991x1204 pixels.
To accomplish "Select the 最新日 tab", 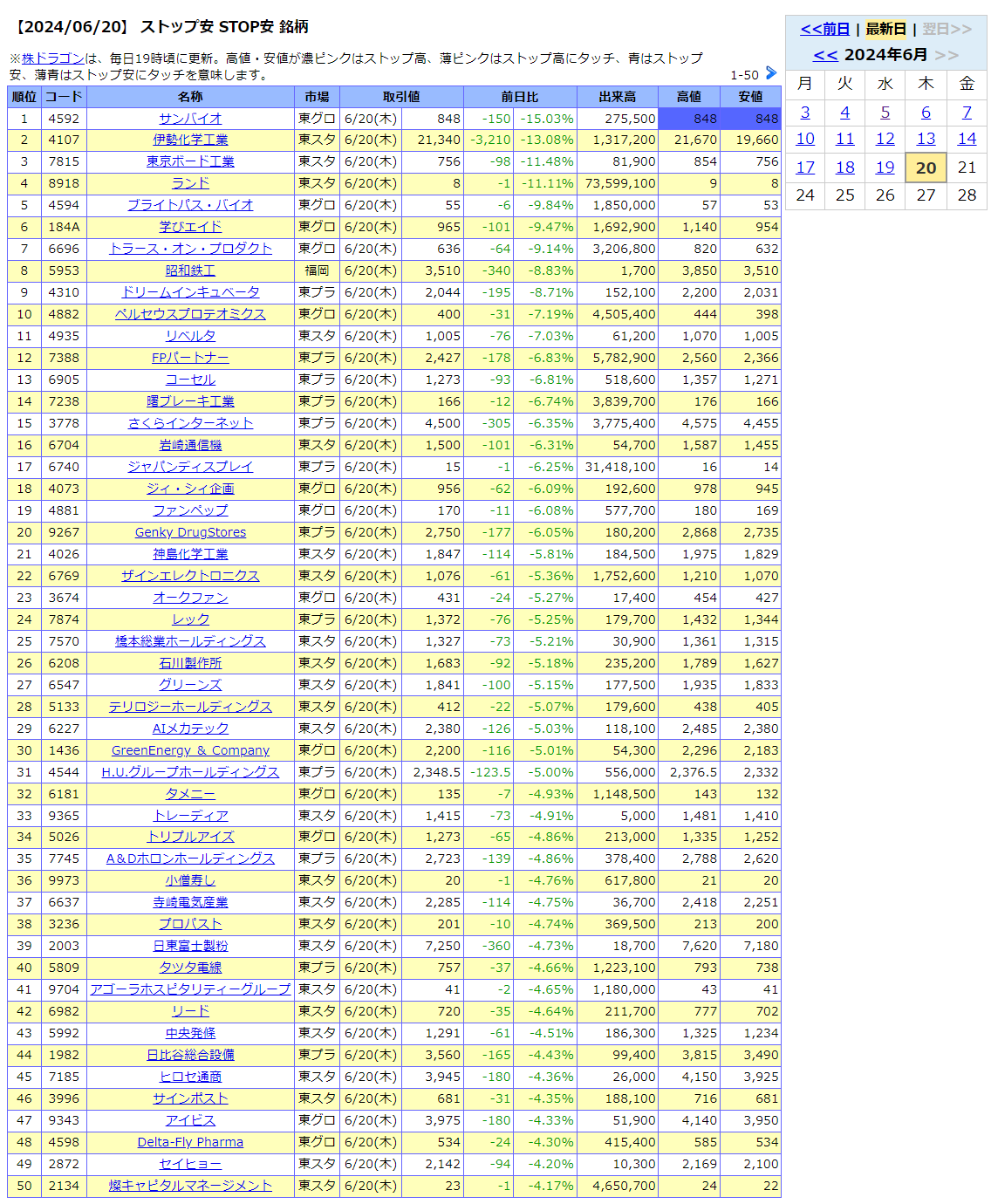I will point(885,29).
